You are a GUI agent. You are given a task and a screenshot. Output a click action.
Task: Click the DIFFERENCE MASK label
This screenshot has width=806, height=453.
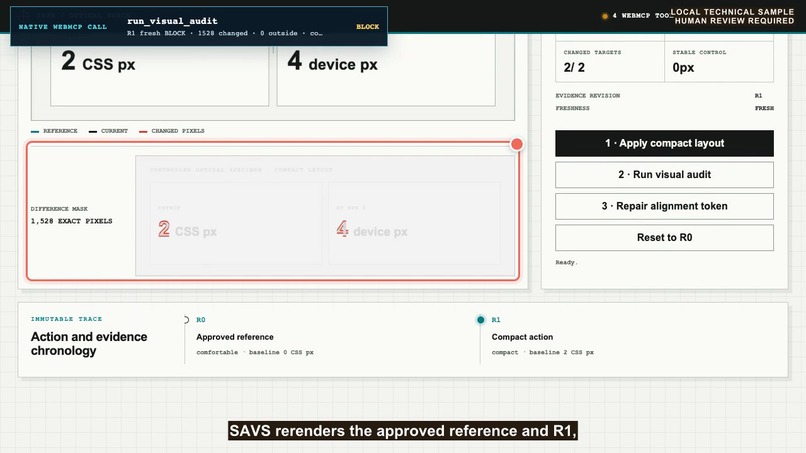click(59, 209)
